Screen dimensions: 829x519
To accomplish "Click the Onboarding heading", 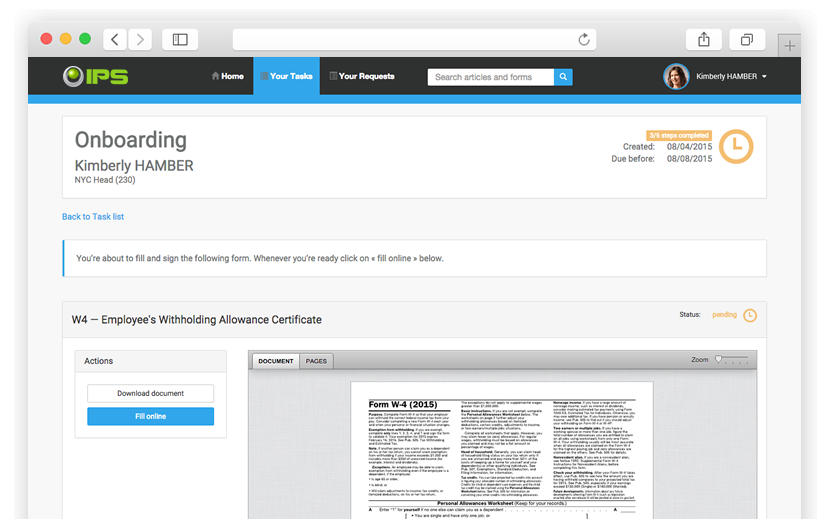I will (131, 140).
